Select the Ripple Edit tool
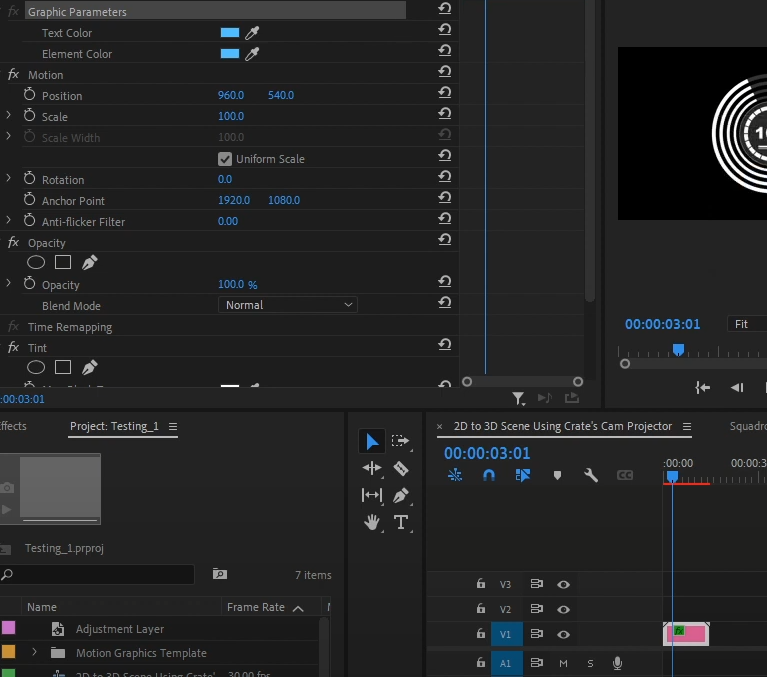767x677 pixels. point(372,468)
